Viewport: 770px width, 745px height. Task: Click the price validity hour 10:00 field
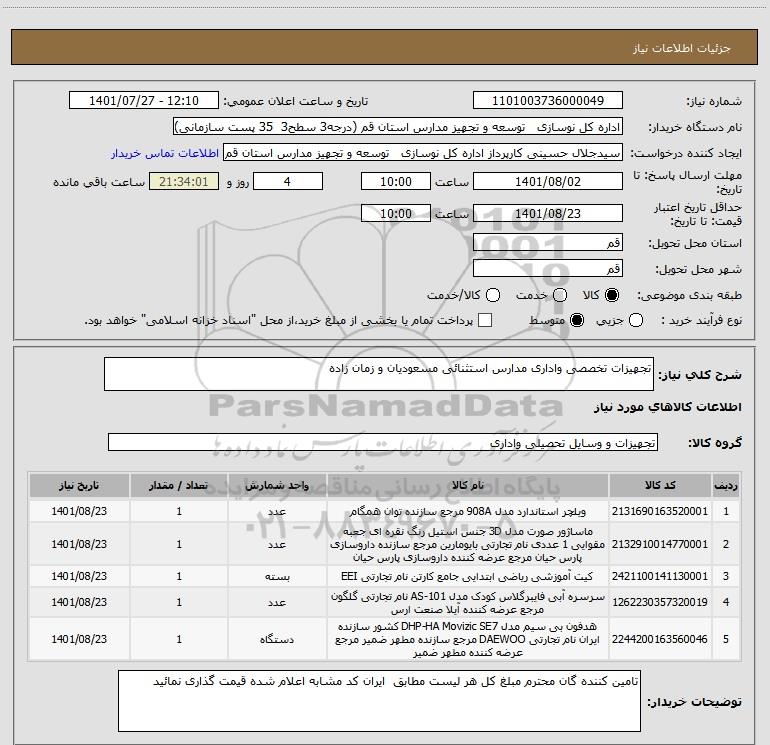[396, 213]
